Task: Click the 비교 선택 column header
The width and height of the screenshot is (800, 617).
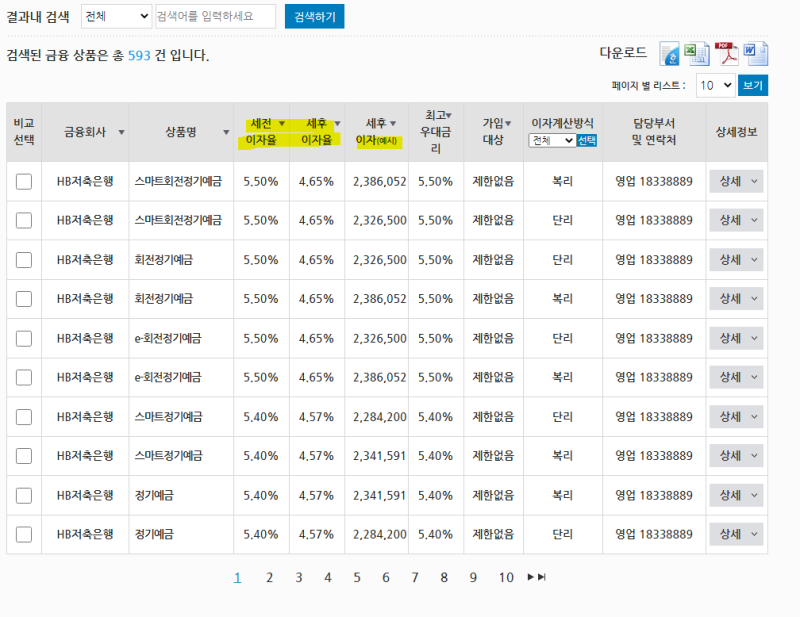Action: [x=24, y=132]
